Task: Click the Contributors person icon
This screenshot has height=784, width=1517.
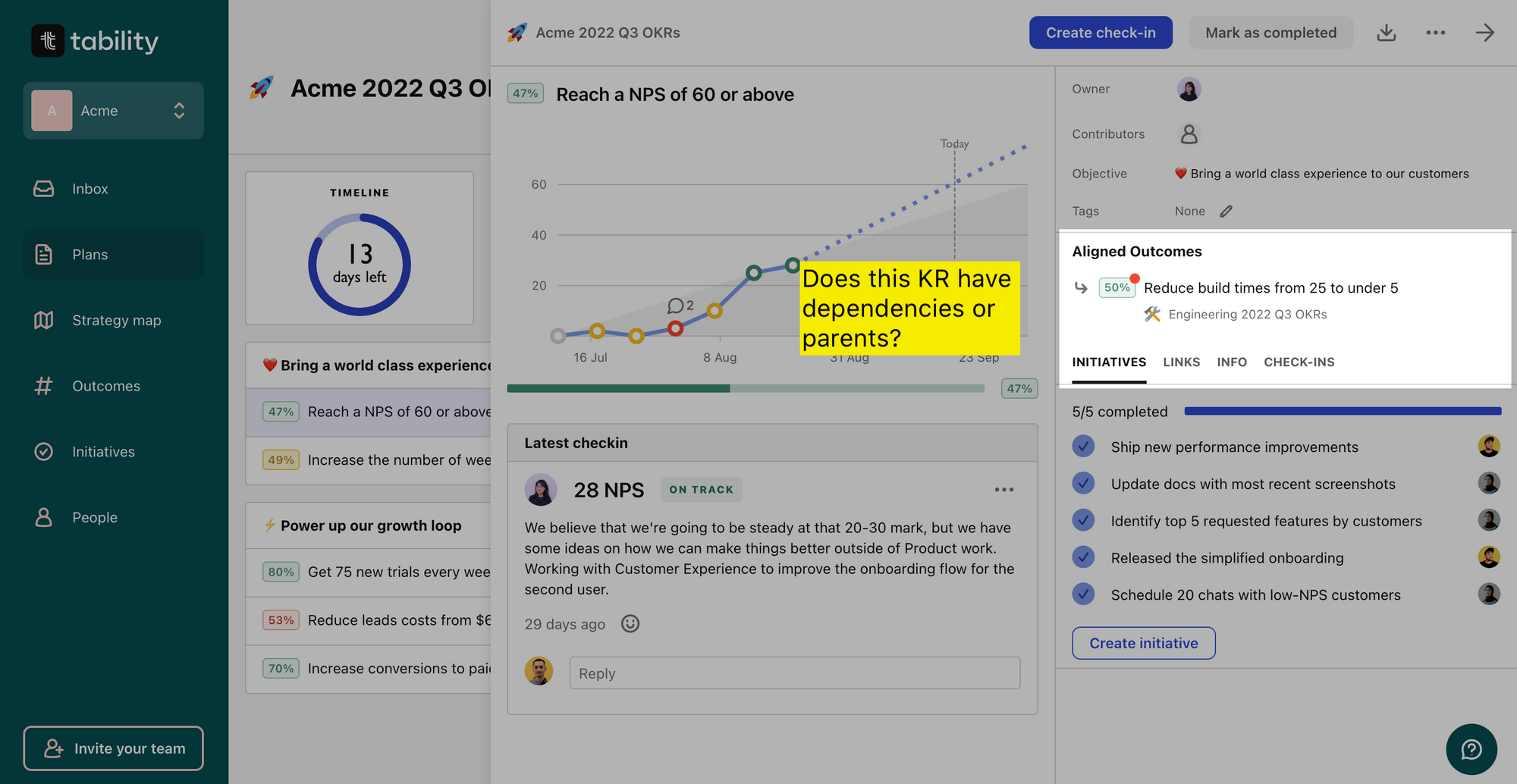Action: click(1189, 134)
